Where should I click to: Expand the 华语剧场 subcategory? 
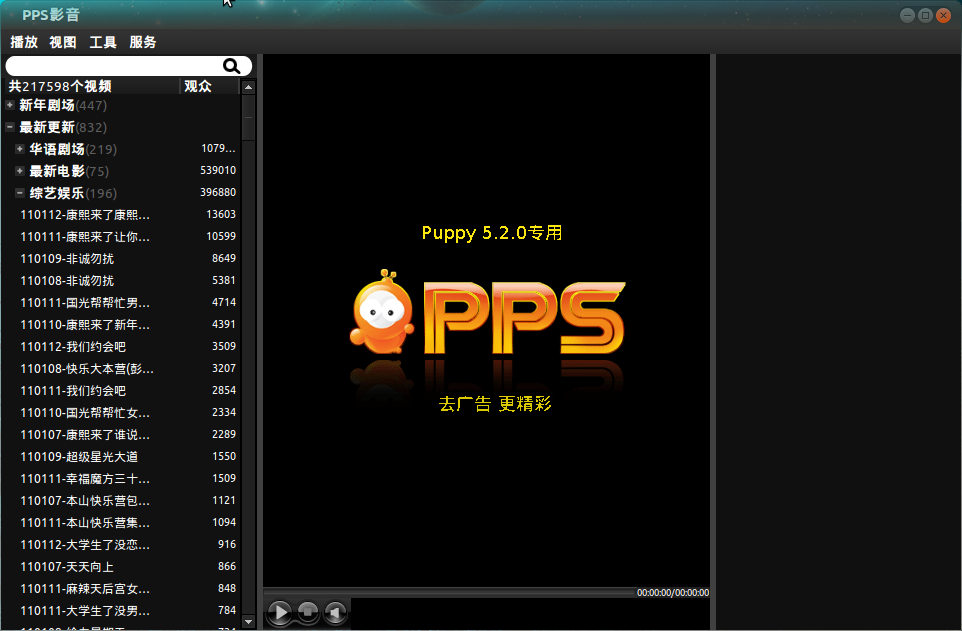(20, 149)
